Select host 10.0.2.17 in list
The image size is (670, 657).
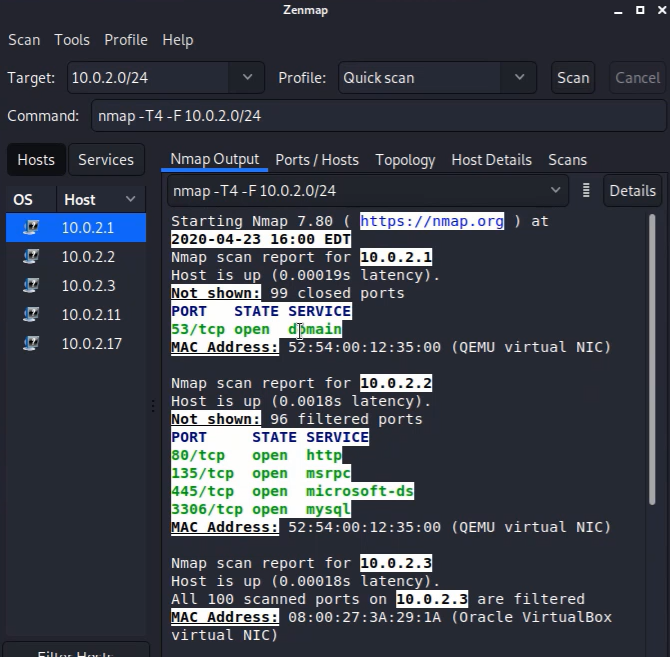(x=76, y=344)
